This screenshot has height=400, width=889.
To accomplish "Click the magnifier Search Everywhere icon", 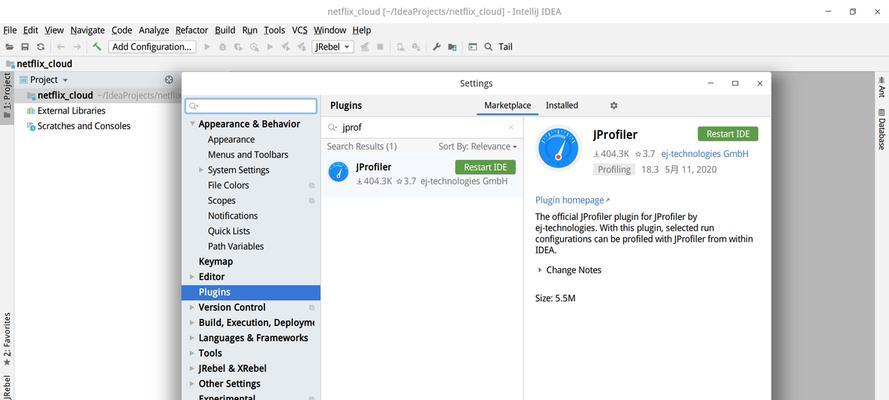I will 488,47.
